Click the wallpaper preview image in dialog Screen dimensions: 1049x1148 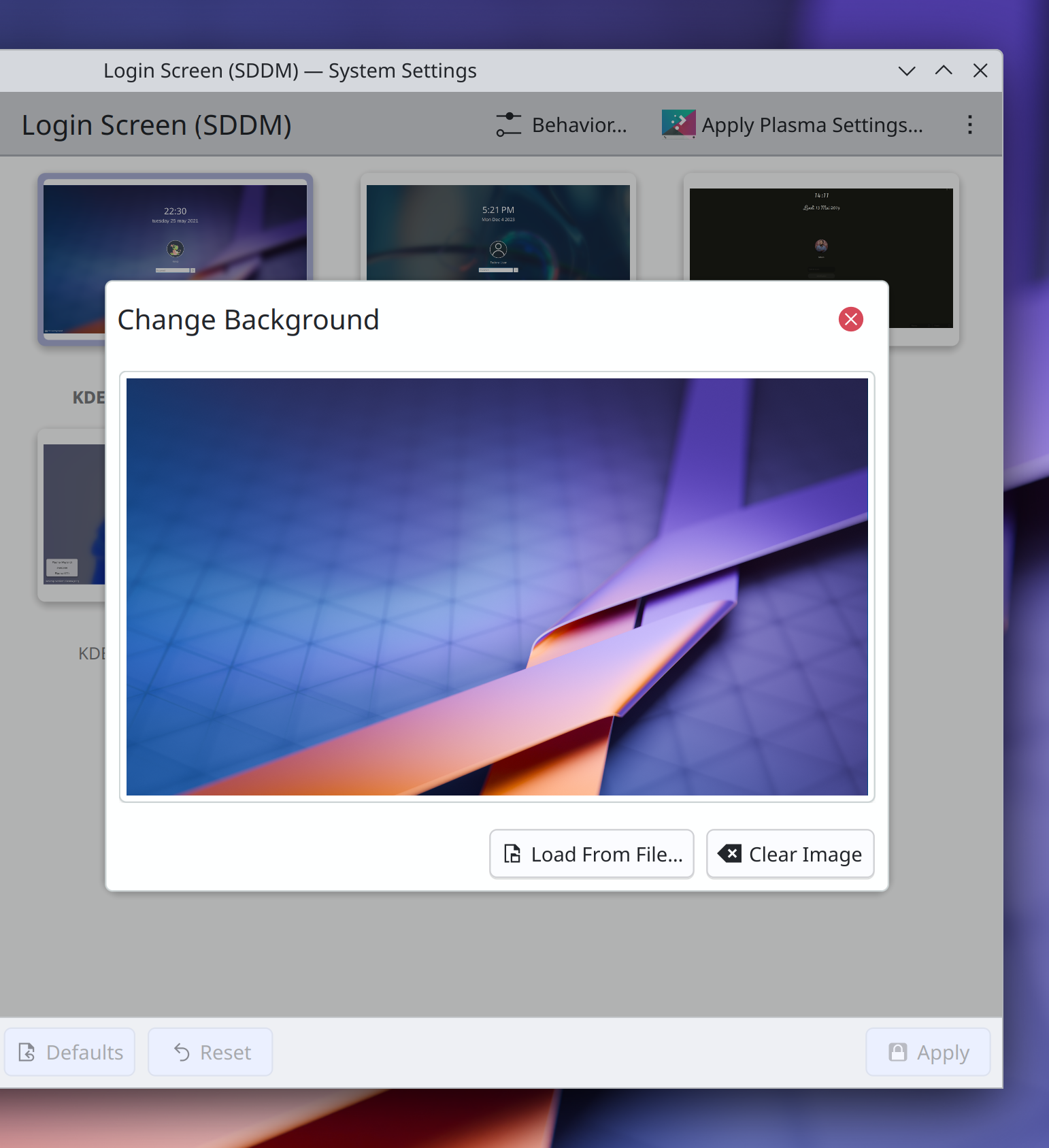click(497, 587)
